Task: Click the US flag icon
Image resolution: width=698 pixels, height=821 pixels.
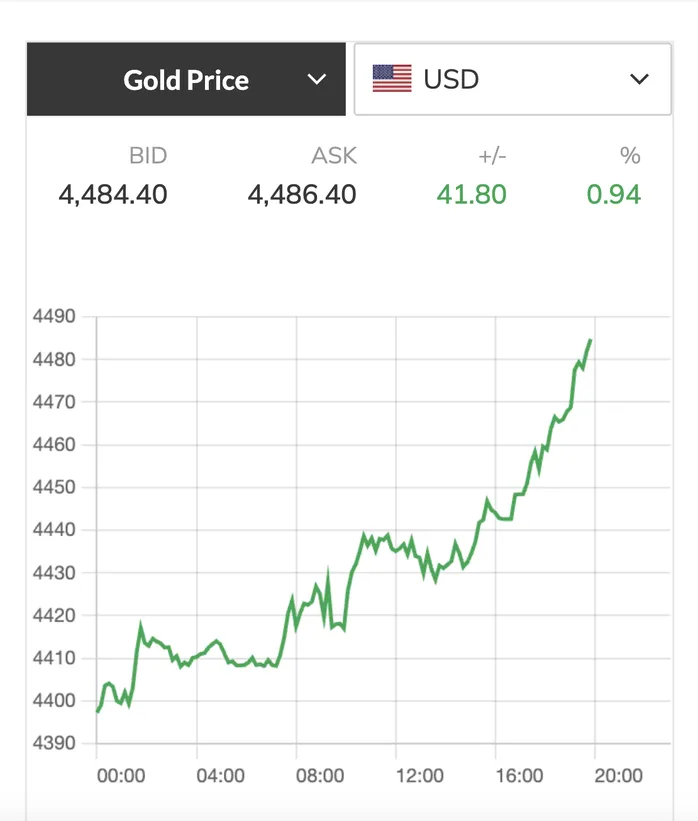Action: pos(392,79)
